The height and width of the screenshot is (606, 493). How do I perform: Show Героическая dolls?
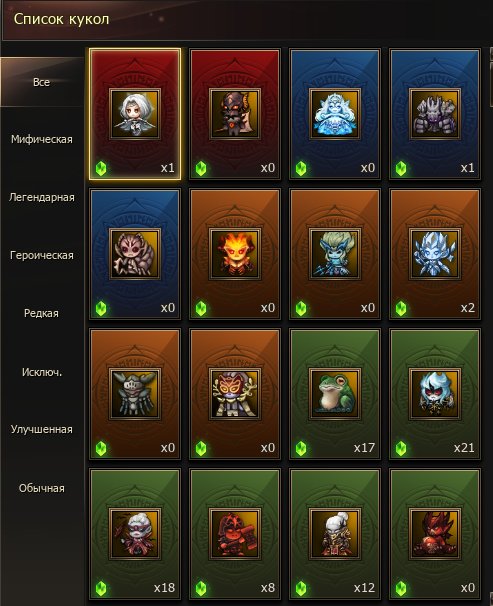[42, 255]
